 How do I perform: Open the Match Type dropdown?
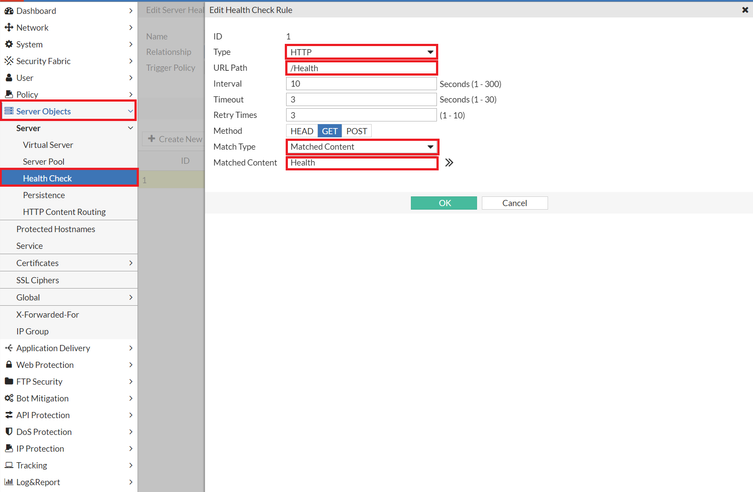(x=361, y=147)
